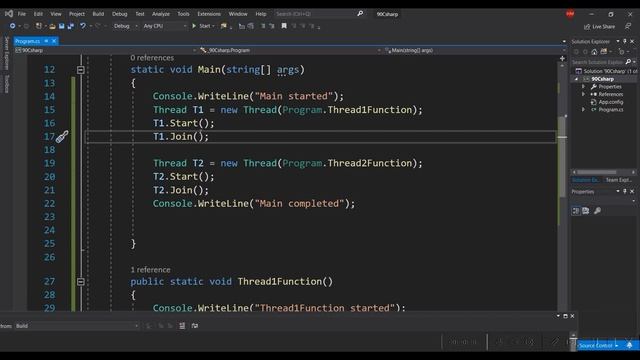The width and height of the screenshot is (640, 360).
Task: Open the Server Explorer side tab
Action: pos(6,53)
